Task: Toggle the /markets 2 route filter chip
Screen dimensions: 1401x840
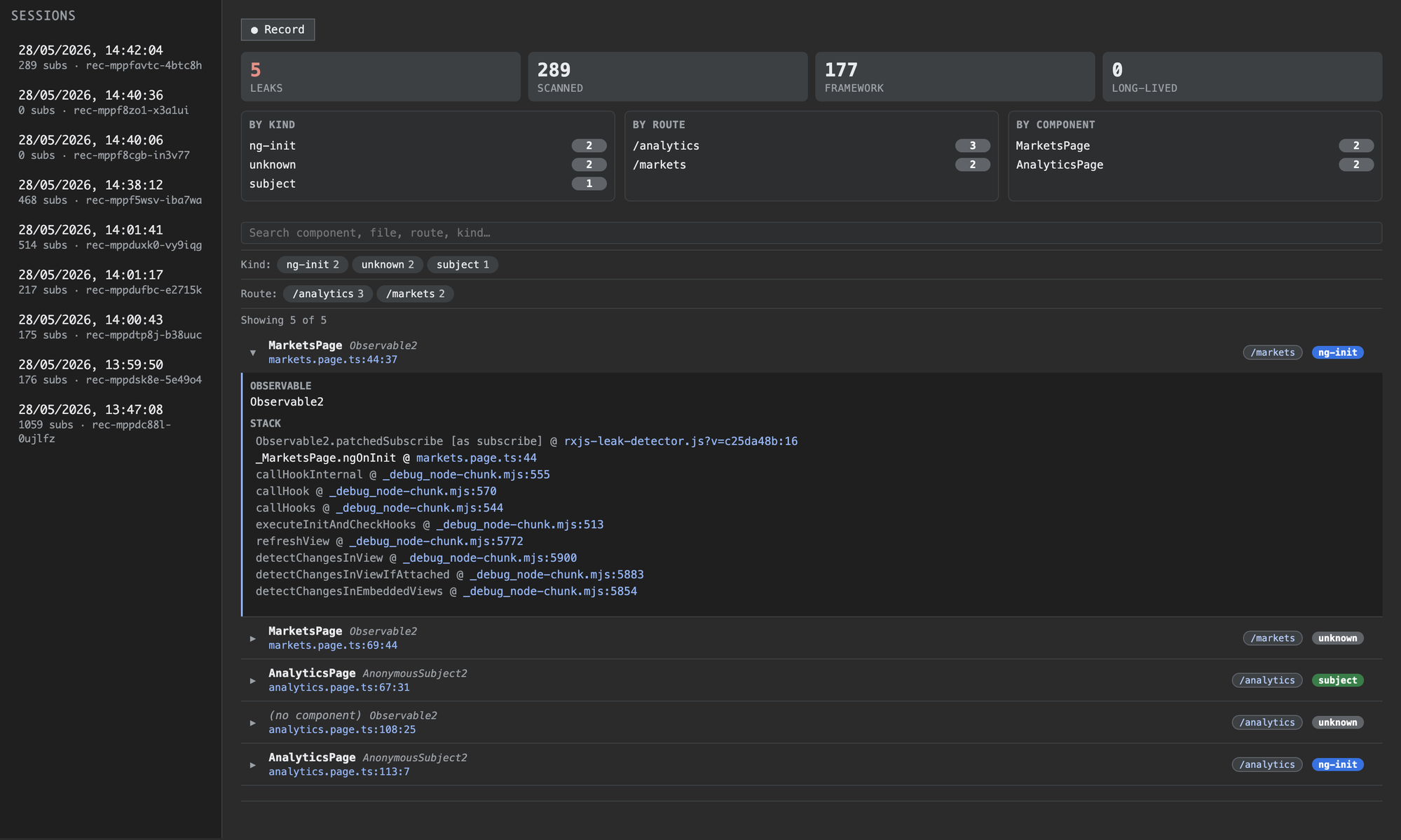Action: pos(415,294)
